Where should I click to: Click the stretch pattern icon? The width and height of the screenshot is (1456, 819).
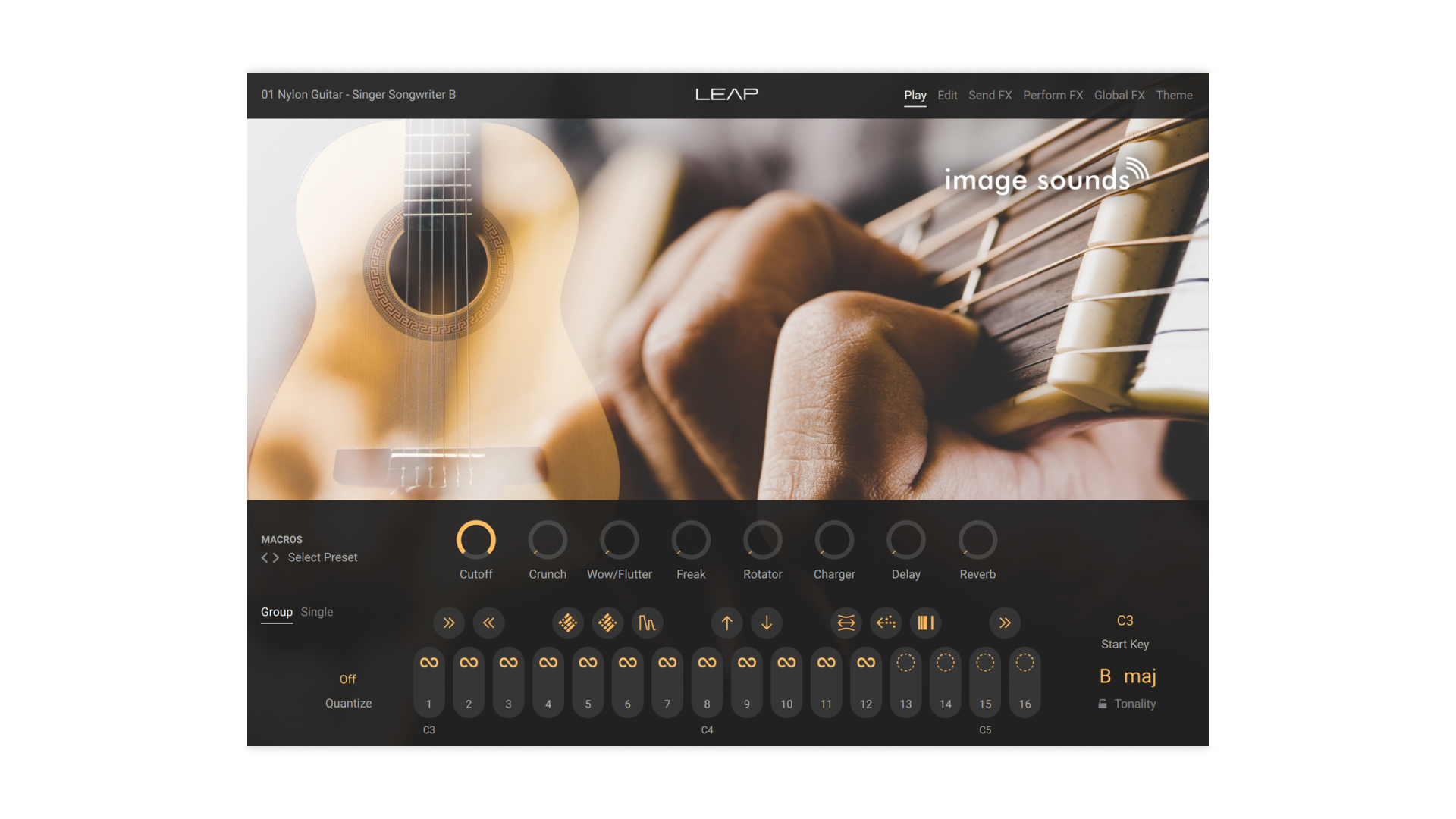click(846, 623)
